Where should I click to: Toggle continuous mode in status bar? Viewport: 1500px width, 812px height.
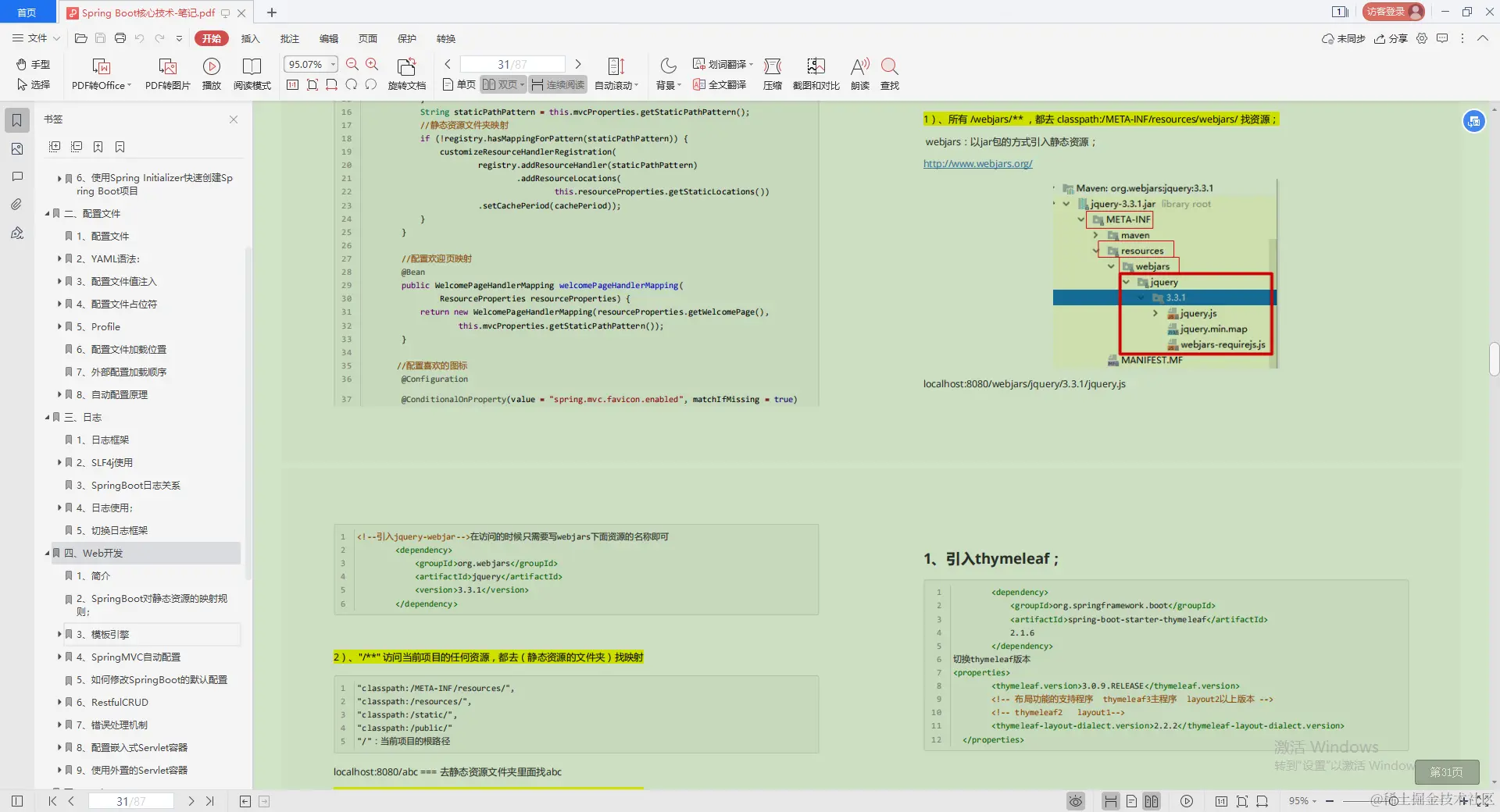(x=1110, y=801)
